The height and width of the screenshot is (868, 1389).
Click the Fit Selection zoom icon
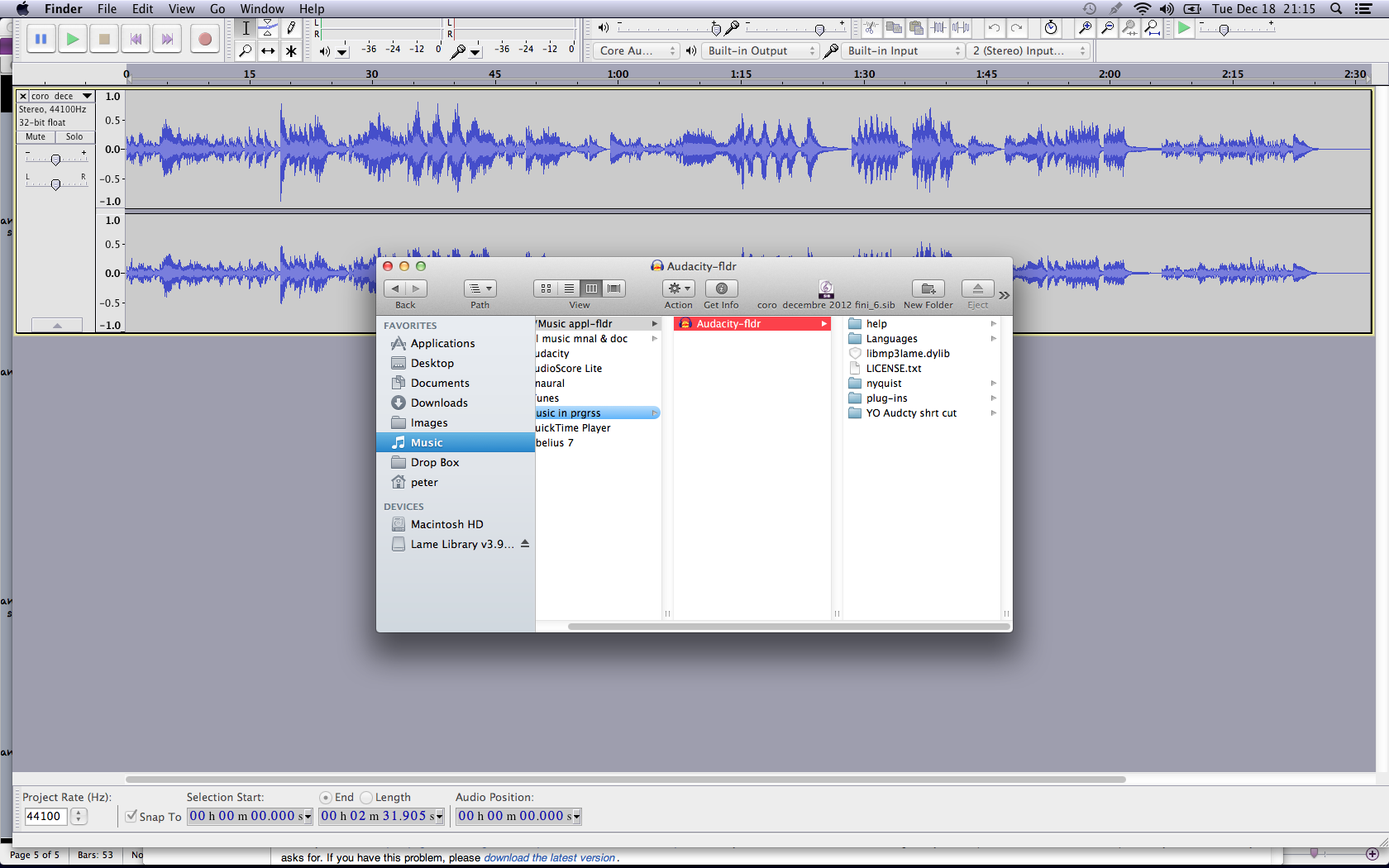pos(1129,28)
